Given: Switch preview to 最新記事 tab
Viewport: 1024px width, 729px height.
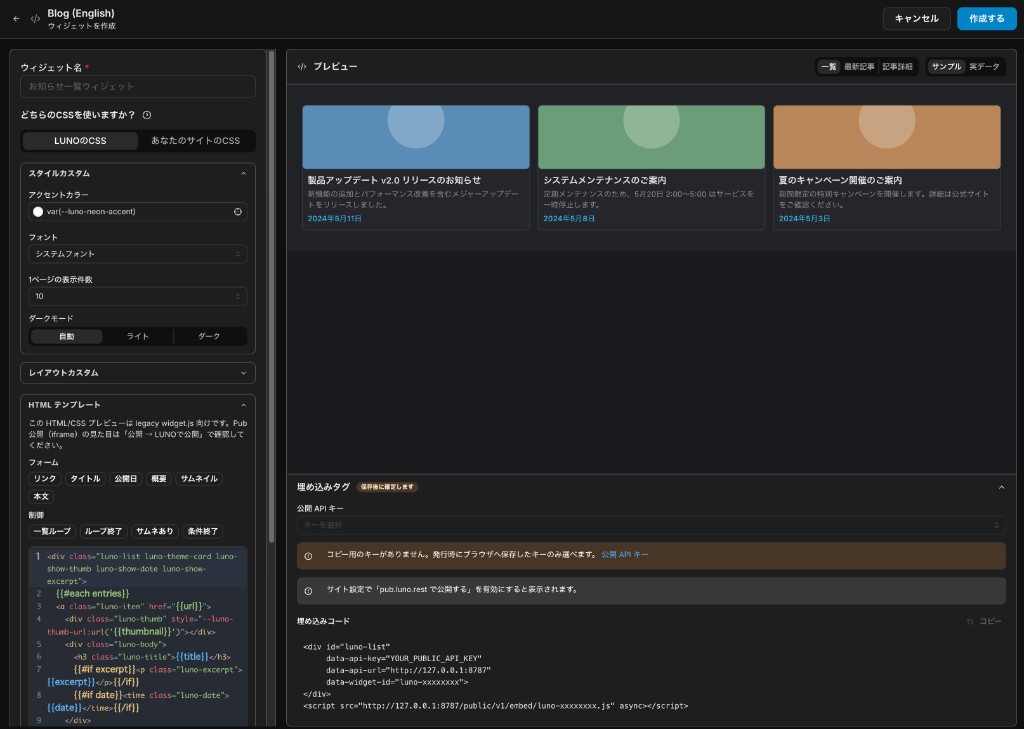Looking at the screenshot, I should pyautogui.click(x=859, y=67).
